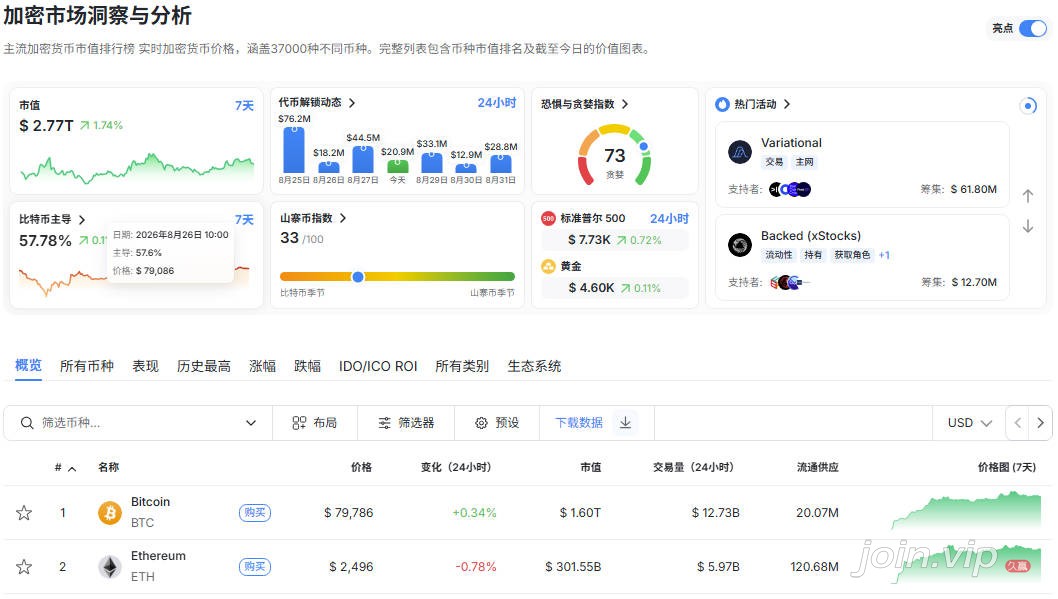The height and width of the screenshot is (599, 1058).
Task: Show previous hot activity with up arrow
Action: [x=1028, y=196]
